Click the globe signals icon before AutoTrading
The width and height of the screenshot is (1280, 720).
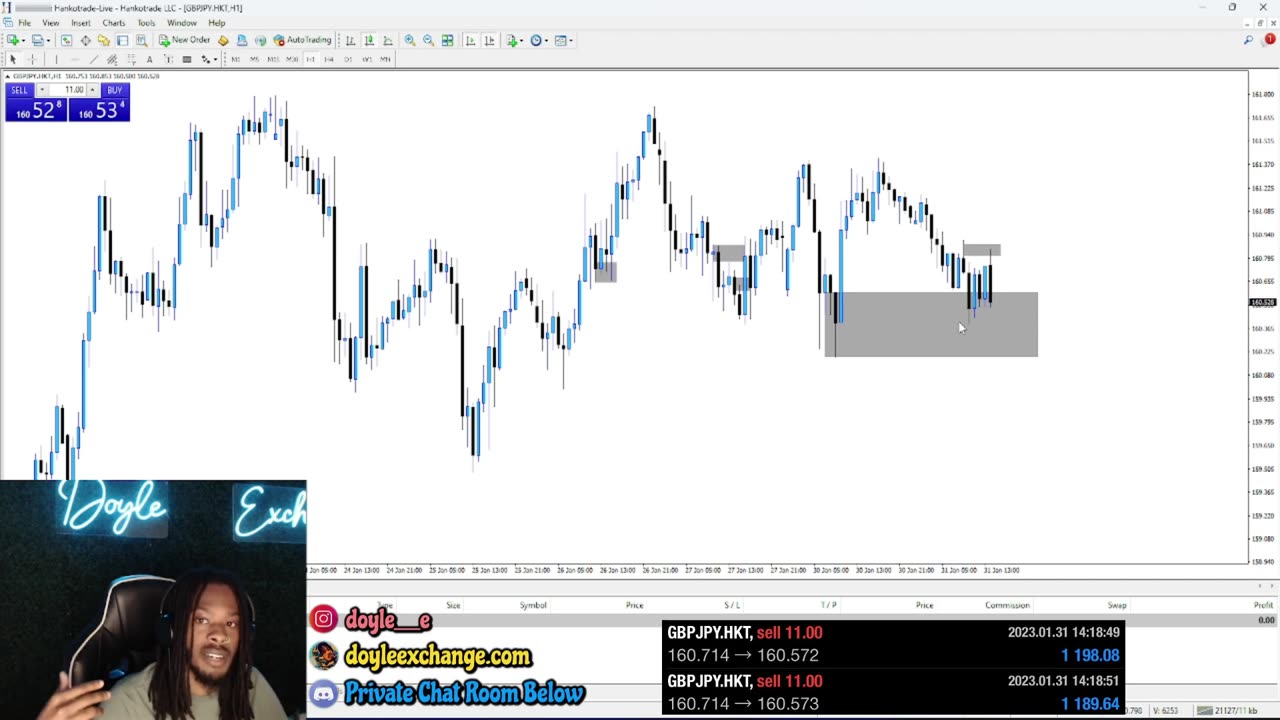tap(260, 40)
